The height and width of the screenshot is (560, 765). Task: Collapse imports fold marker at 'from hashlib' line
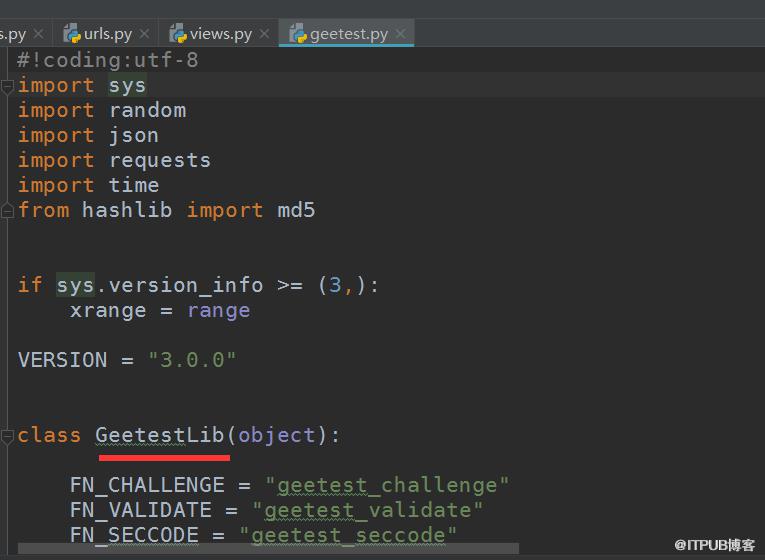pyautogui.click(x=7, y=211)
